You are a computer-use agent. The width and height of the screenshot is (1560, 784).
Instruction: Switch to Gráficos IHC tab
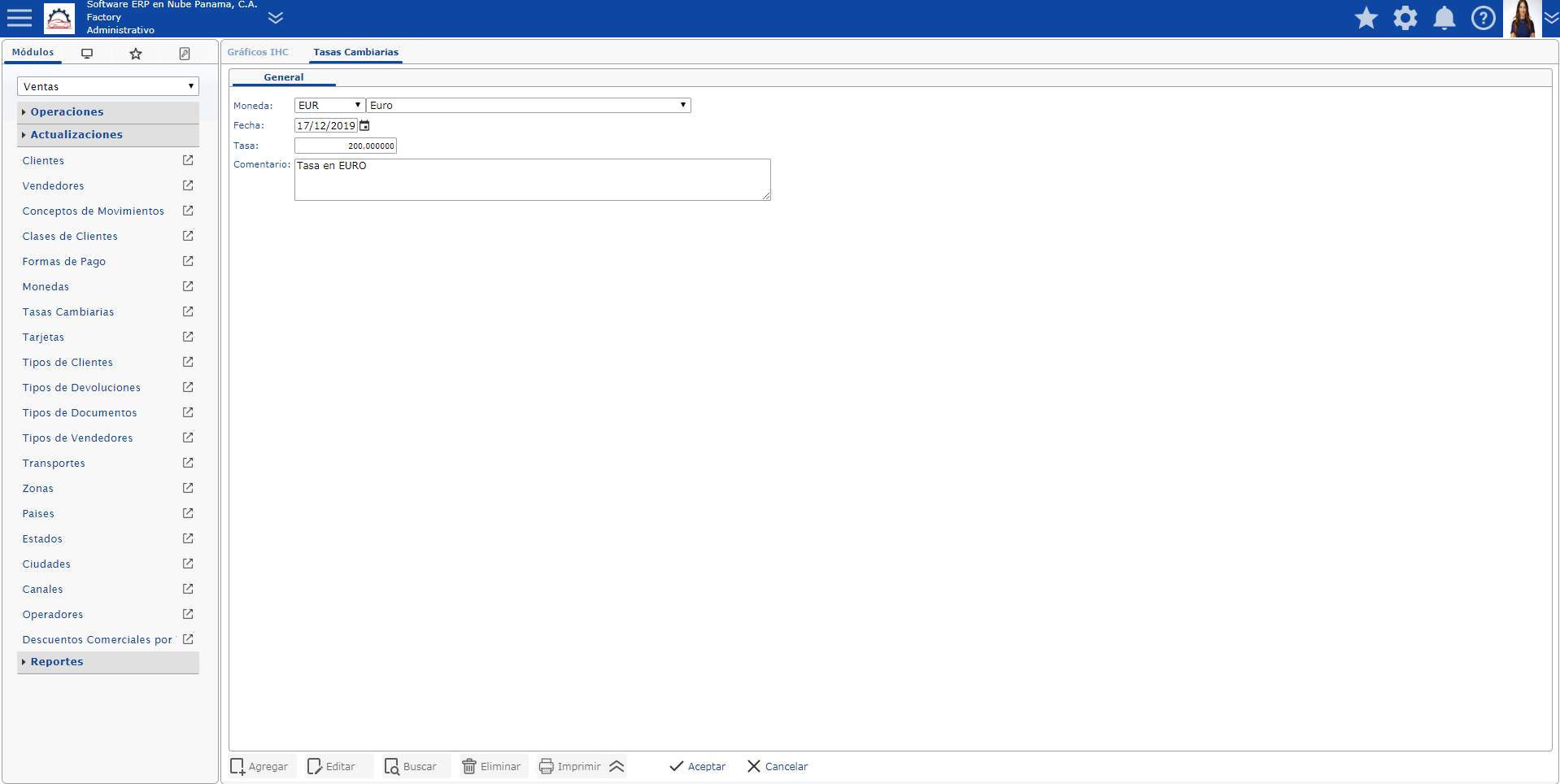[258, 52]
